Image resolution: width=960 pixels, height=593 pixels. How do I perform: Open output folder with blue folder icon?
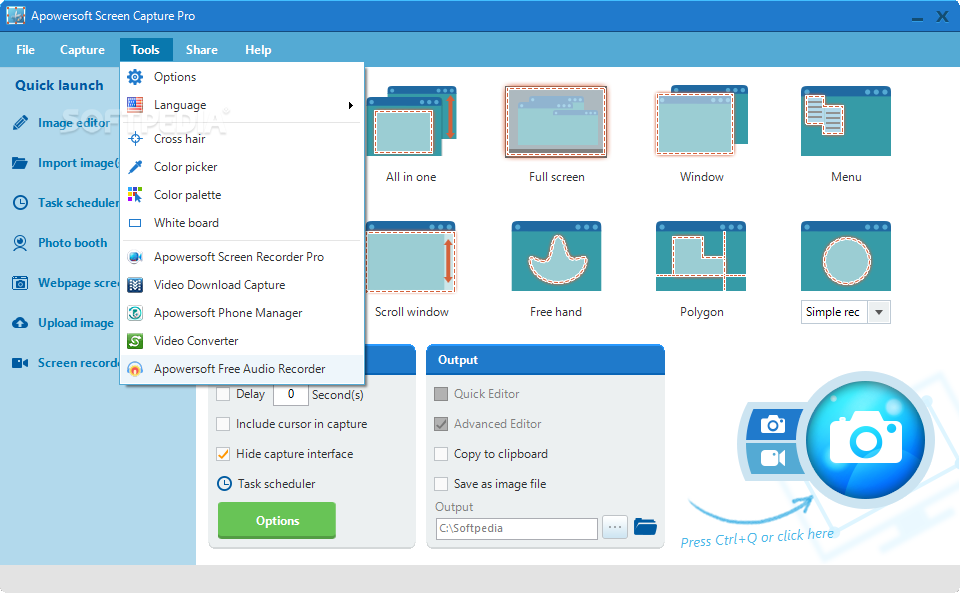click(645, 526)
